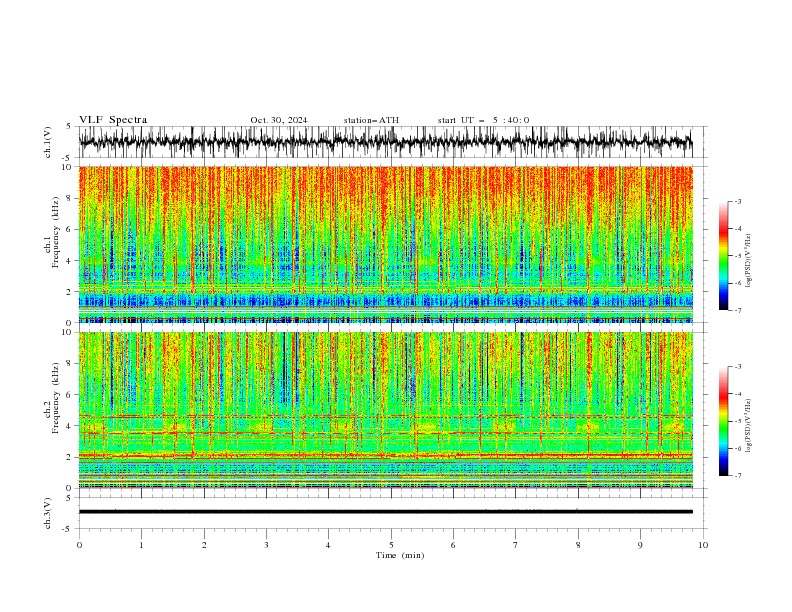The image size is (792, 612).
Task: Click the "9" tick on the time axis
Action: pyautogui.click(x=640, y=545)
